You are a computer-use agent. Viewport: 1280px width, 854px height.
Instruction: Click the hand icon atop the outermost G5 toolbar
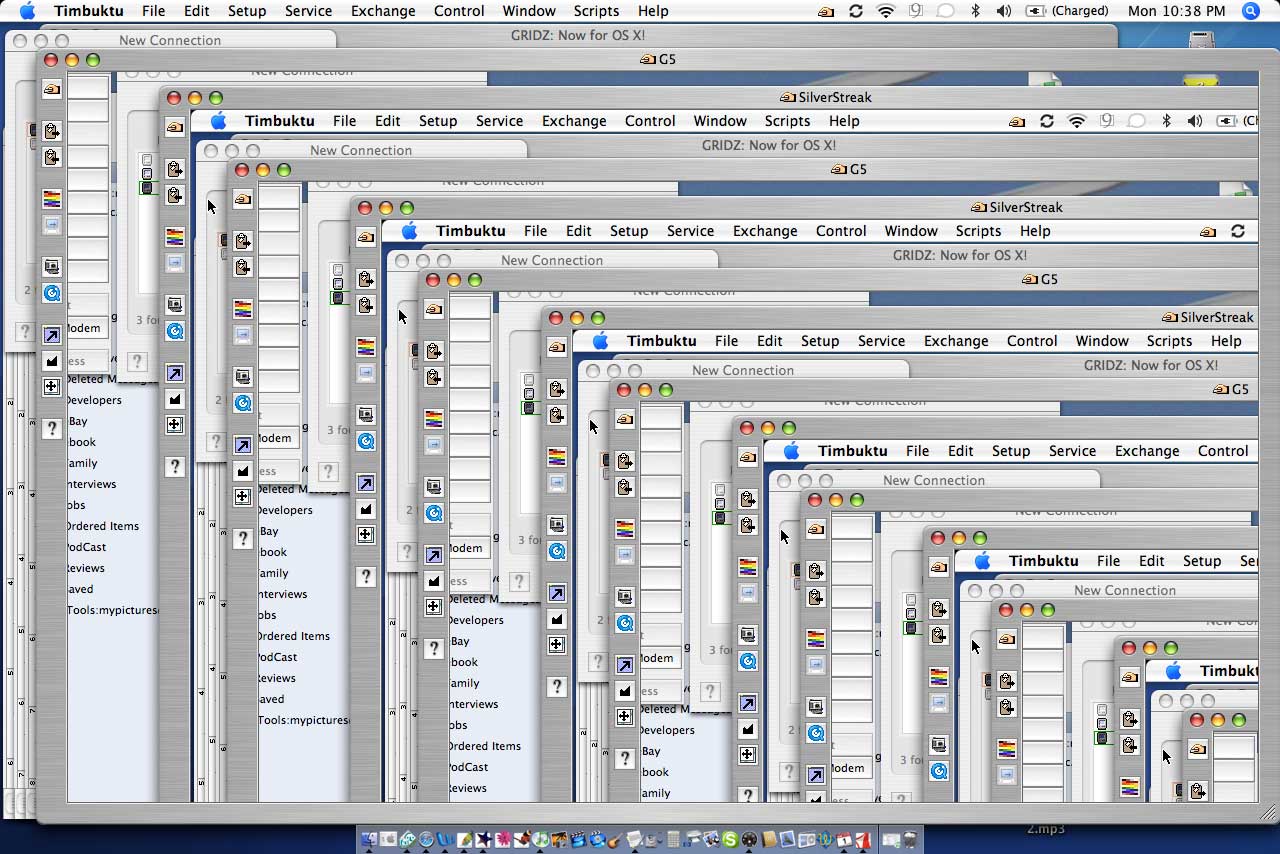pyautogui.click(x=52, y=89)
